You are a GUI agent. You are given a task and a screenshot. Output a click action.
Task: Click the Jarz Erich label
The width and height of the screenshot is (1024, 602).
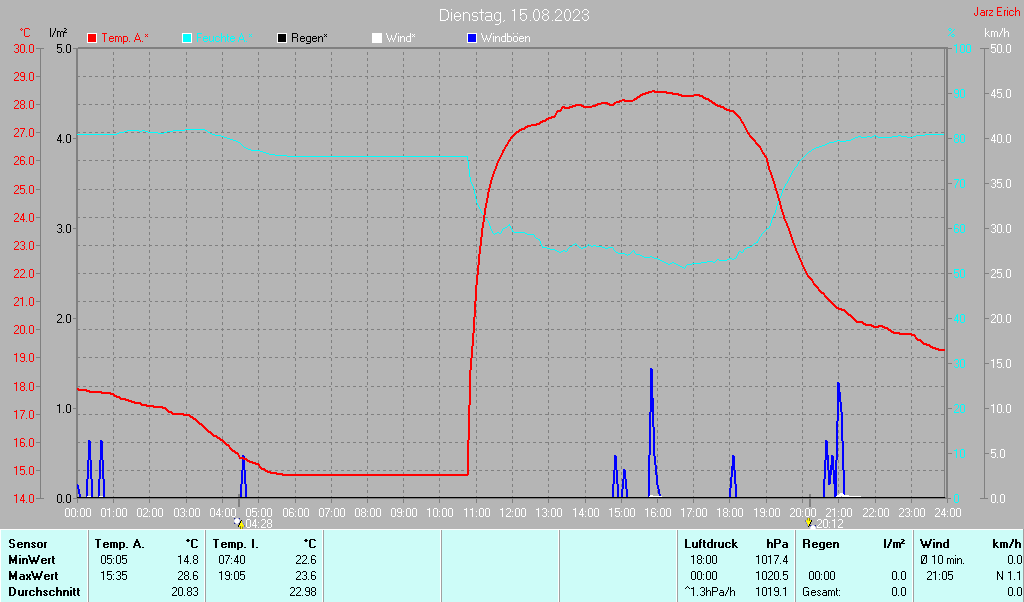[x=996, y=13]
